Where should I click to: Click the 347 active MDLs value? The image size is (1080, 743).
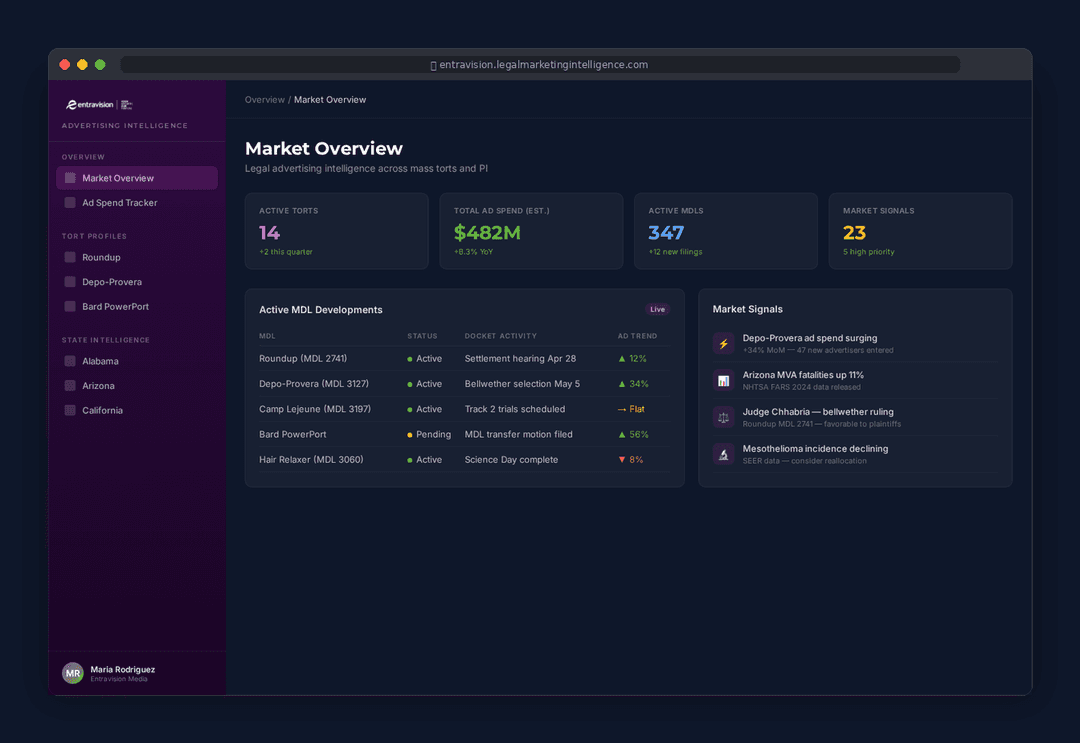tap(666, 233)
